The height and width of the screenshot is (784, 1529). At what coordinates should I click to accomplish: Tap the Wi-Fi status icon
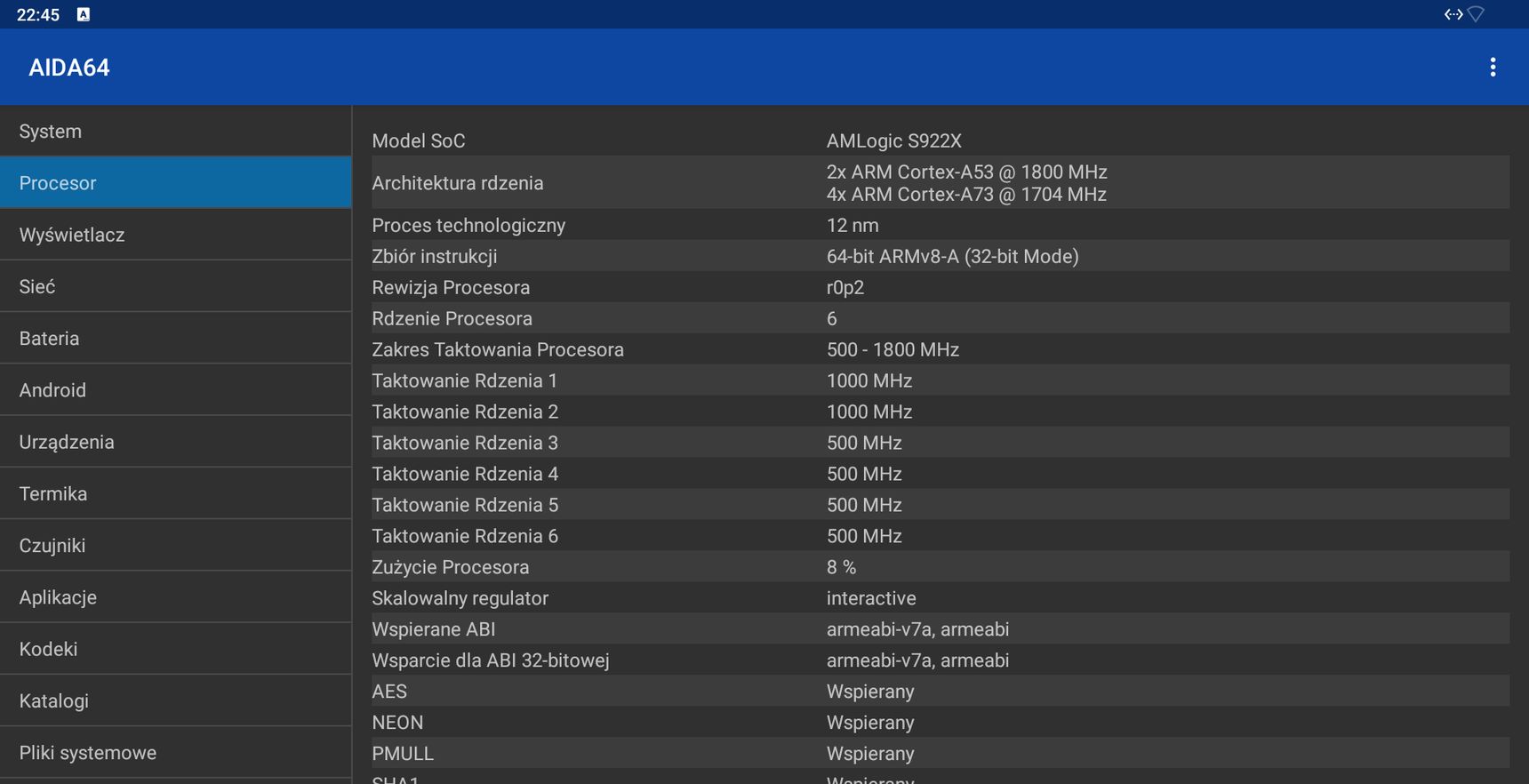[x=1477, y=14]
